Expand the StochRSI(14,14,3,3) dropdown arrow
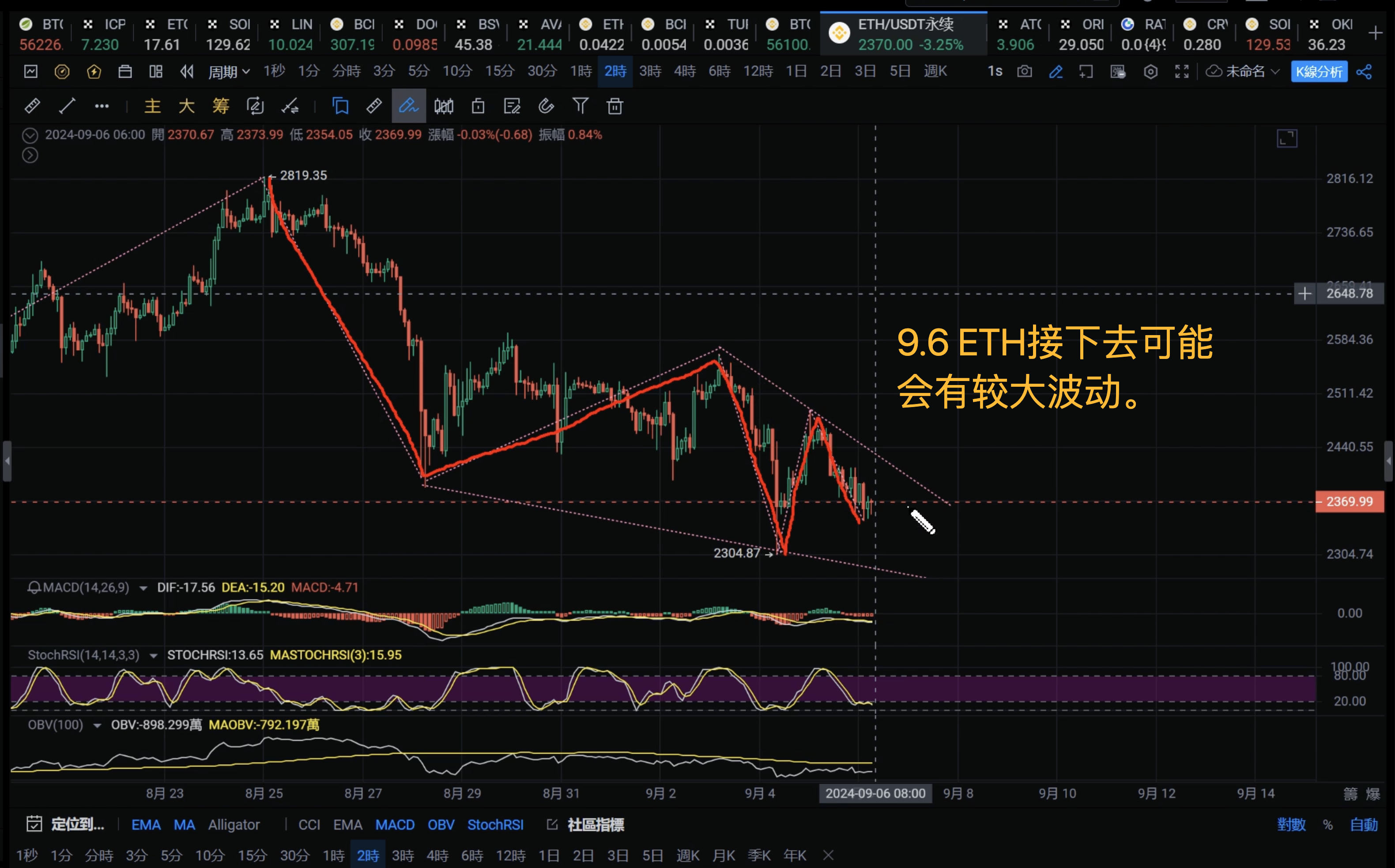Screen dimensions: 1395x868 click(153, 656)
